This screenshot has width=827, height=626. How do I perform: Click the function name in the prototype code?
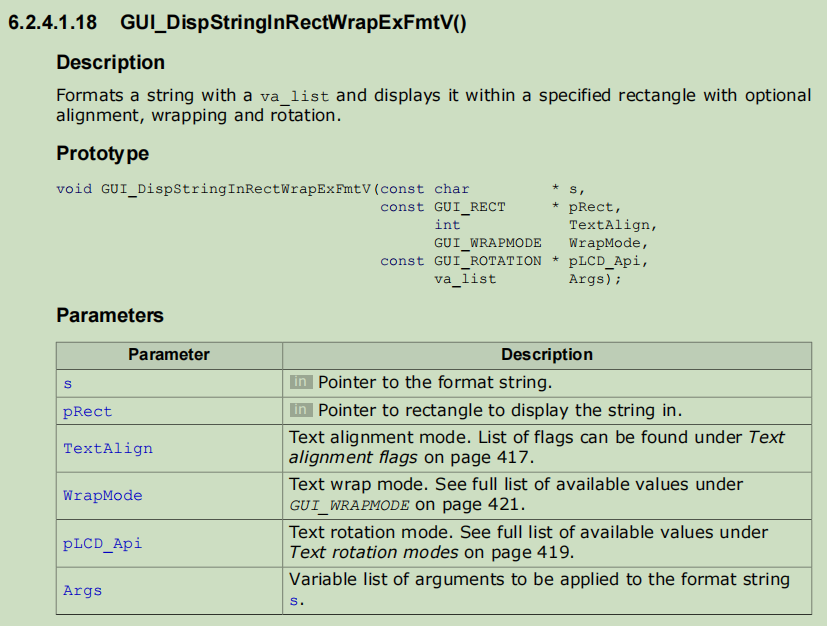(x=235, y=189)
